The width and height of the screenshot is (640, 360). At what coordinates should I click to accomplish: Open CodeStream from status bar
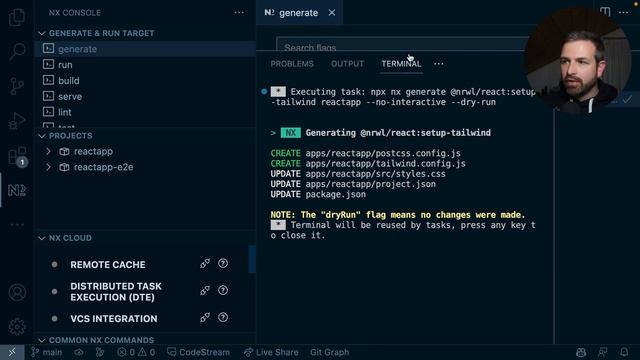coord(198,352)
